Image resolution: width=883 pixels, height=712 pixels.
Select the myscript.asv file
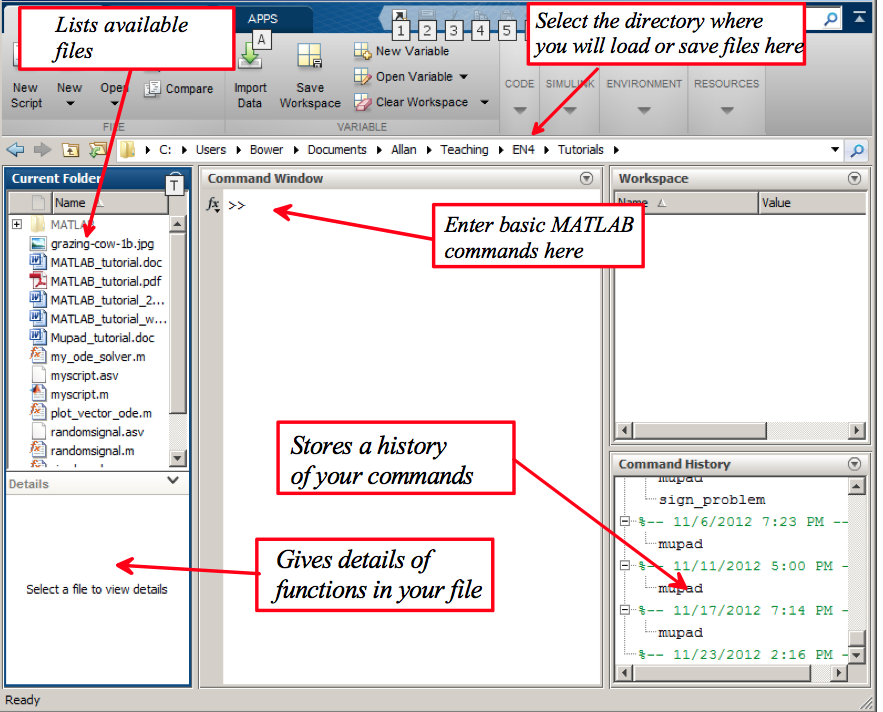coord(84,375)
